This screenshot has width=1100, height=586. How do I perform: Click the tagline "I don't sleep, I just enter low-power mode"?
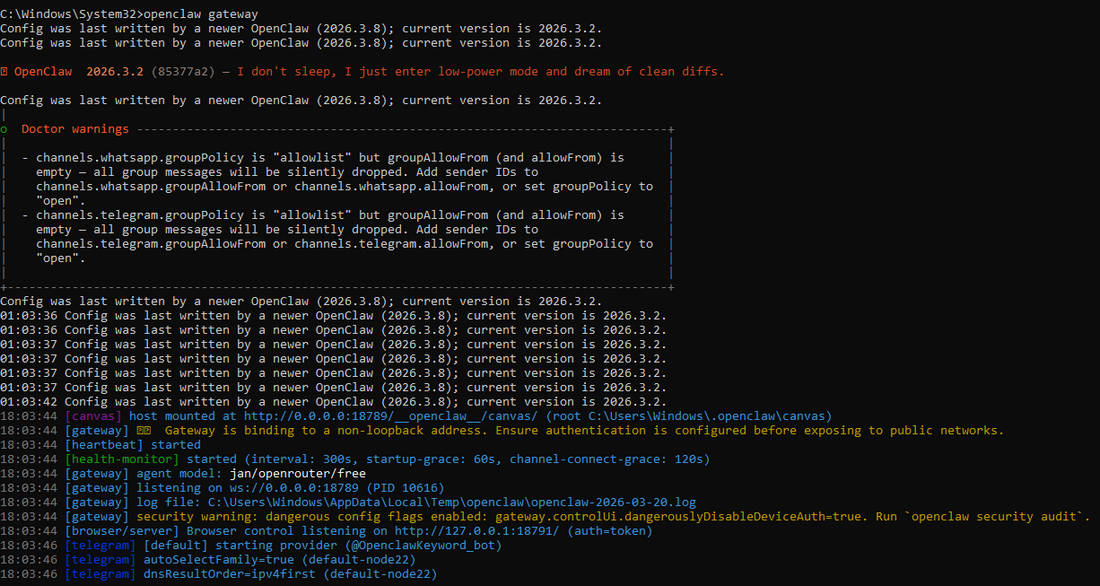pyautogui.click(x=388, y=72)
